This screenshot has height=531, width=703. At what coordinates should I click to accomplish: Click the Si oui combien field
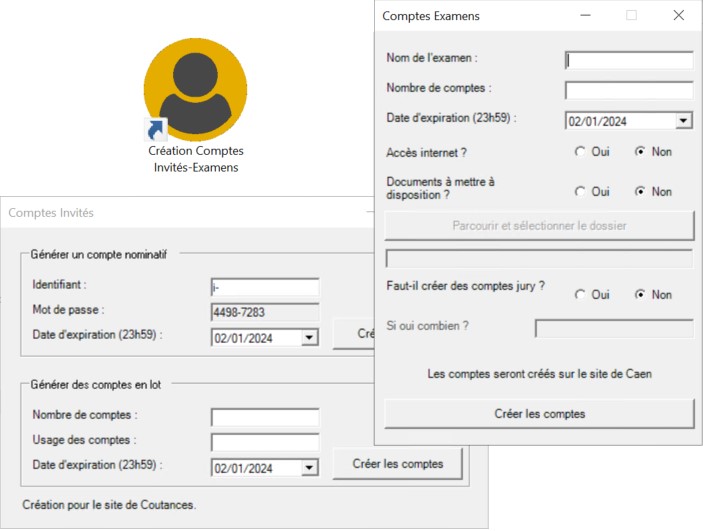coord(614,329)
